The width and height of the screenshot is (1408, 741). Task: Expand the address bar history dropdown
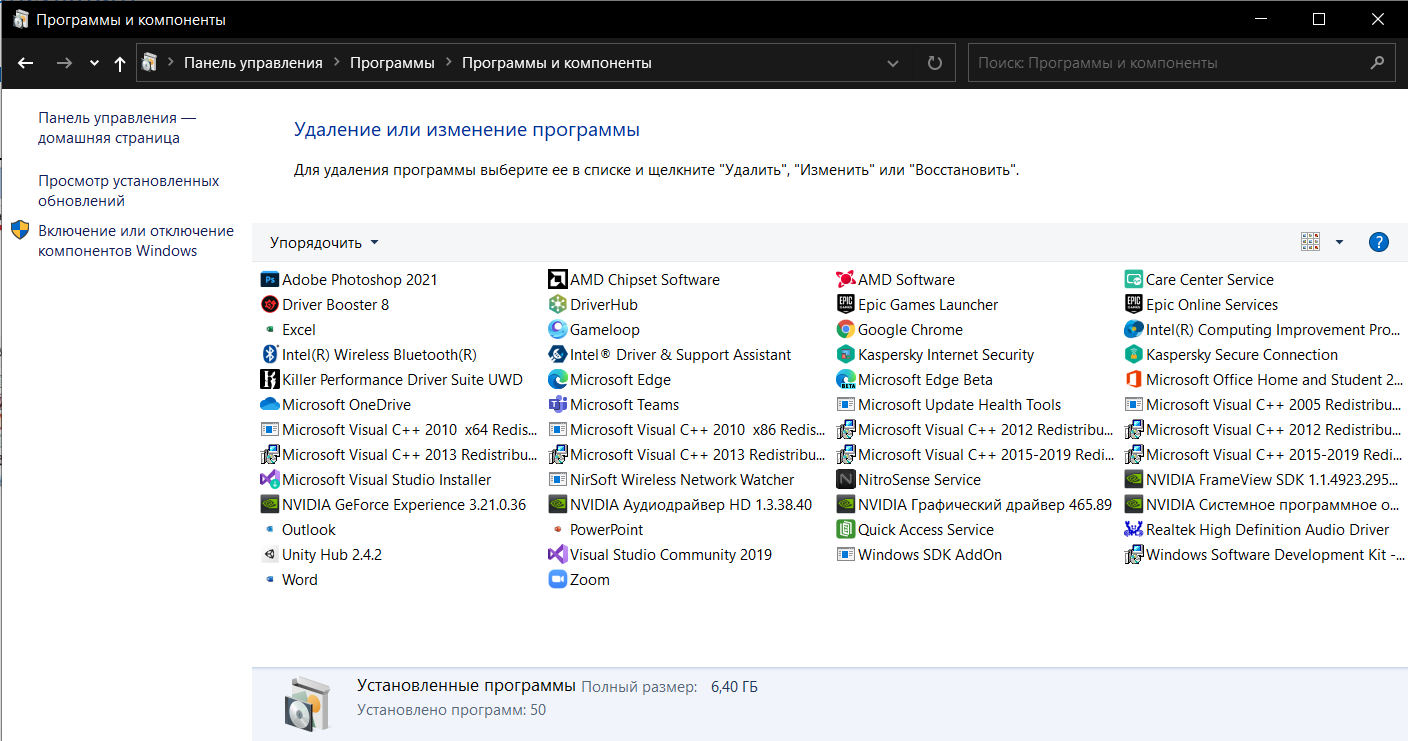893,63
